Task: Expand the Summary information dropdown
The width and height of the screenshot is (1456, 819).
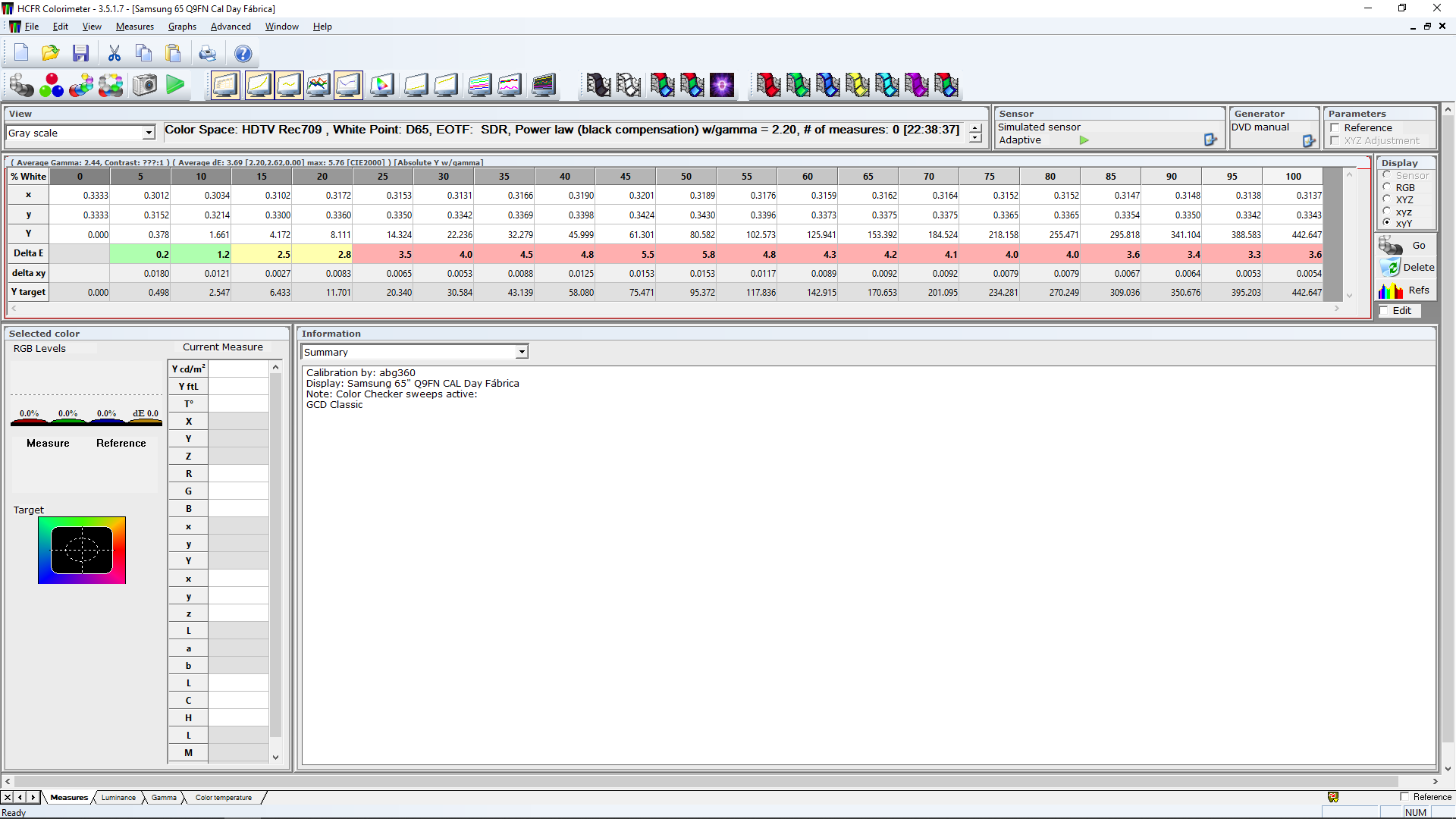Action: point(522,352)
